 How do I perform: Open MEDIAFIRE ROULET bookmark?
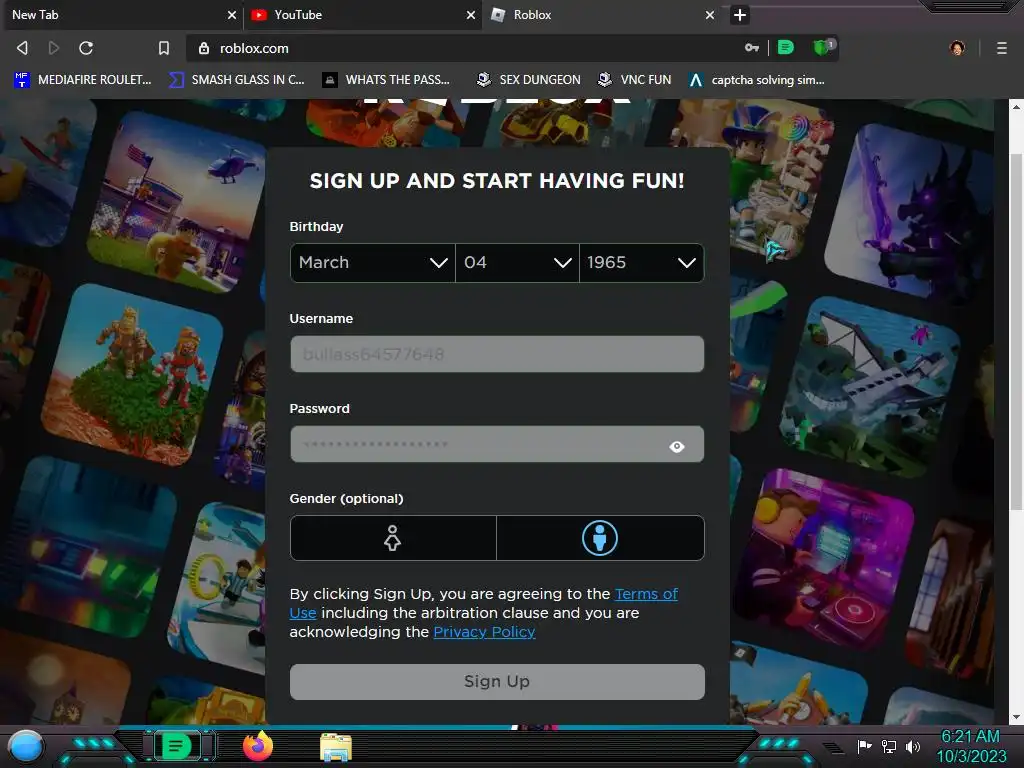(82, 80)
